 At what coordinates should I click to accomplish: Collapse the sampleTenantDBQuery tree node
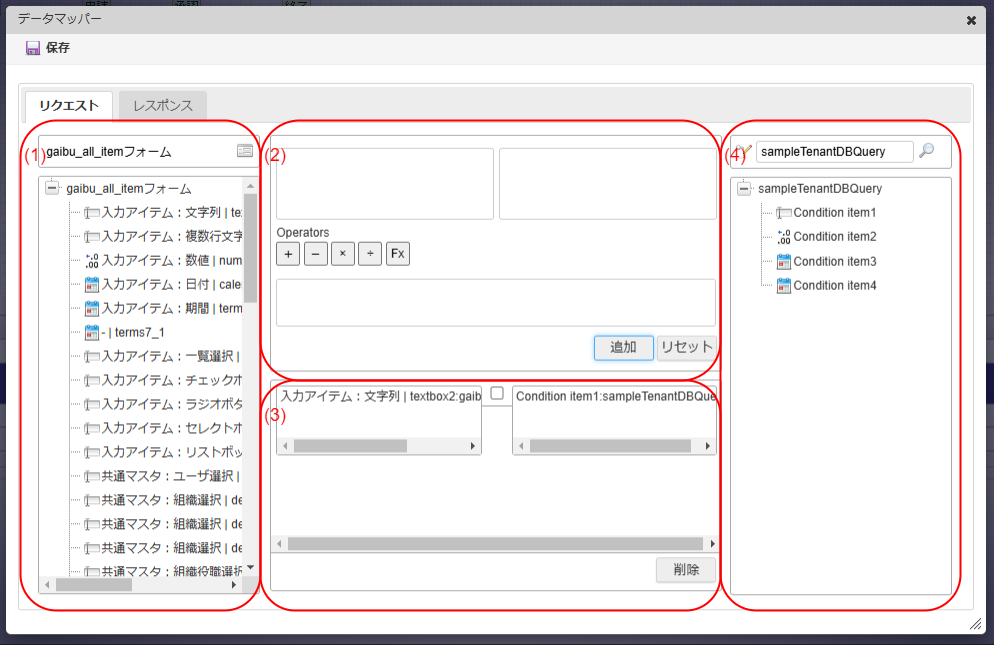coord(744,188)
